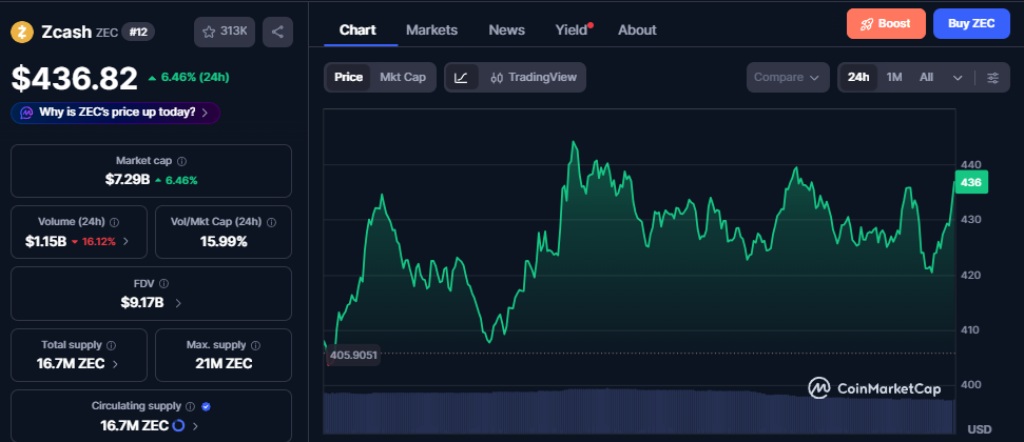1024x442 pixels.
Task: Open the share button
Action: click(278, 32)
